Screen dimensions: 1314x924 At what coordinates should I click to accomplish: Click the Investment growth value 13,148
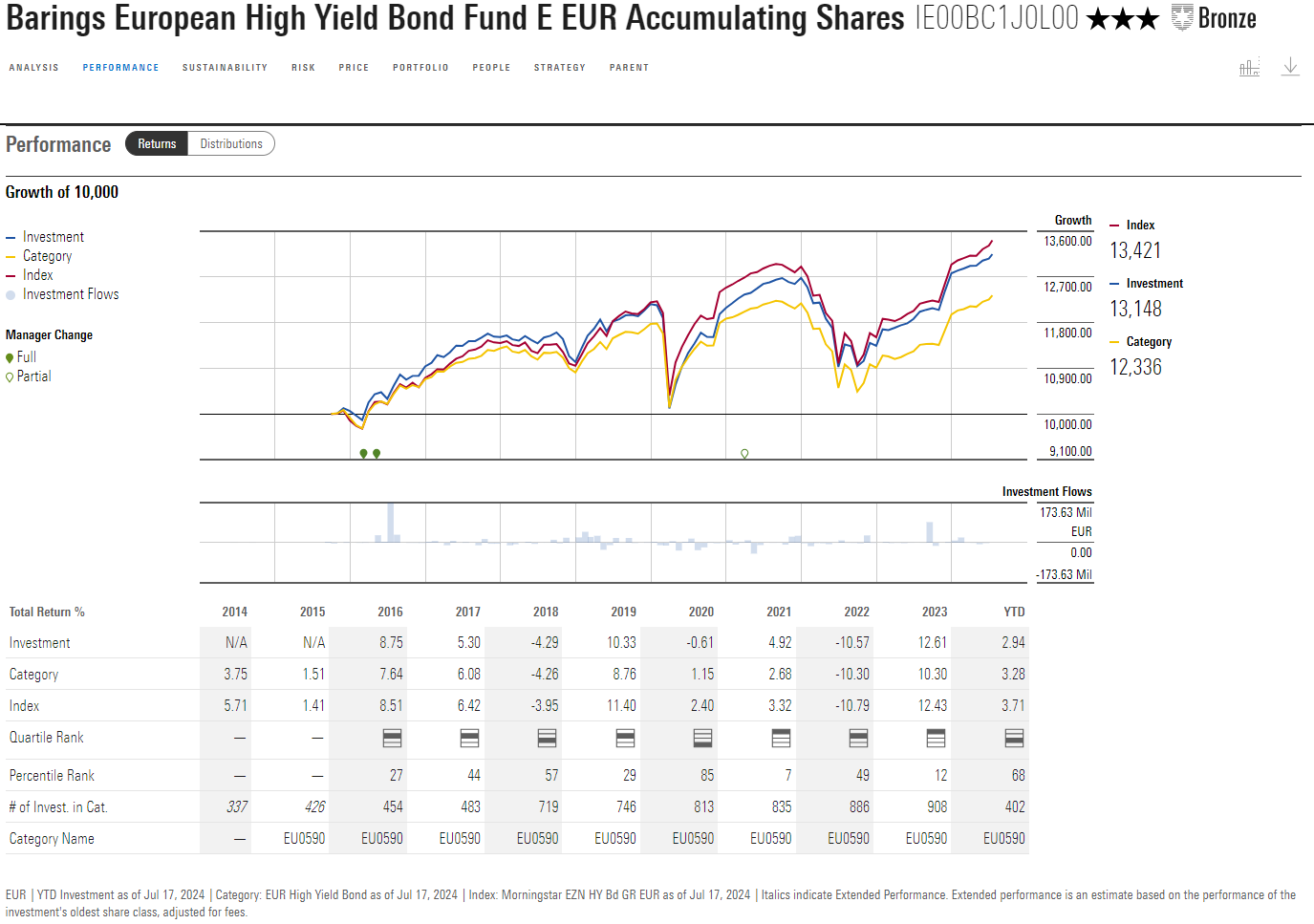click(1135, 309)
